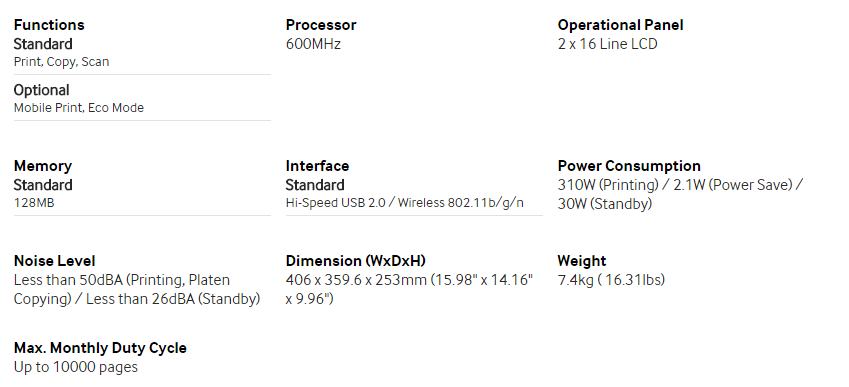The height and width of the screenshot is (387, 849).
Task: Click the Max. Monthly Duty Cycle heading
Action: pos(100,347)
